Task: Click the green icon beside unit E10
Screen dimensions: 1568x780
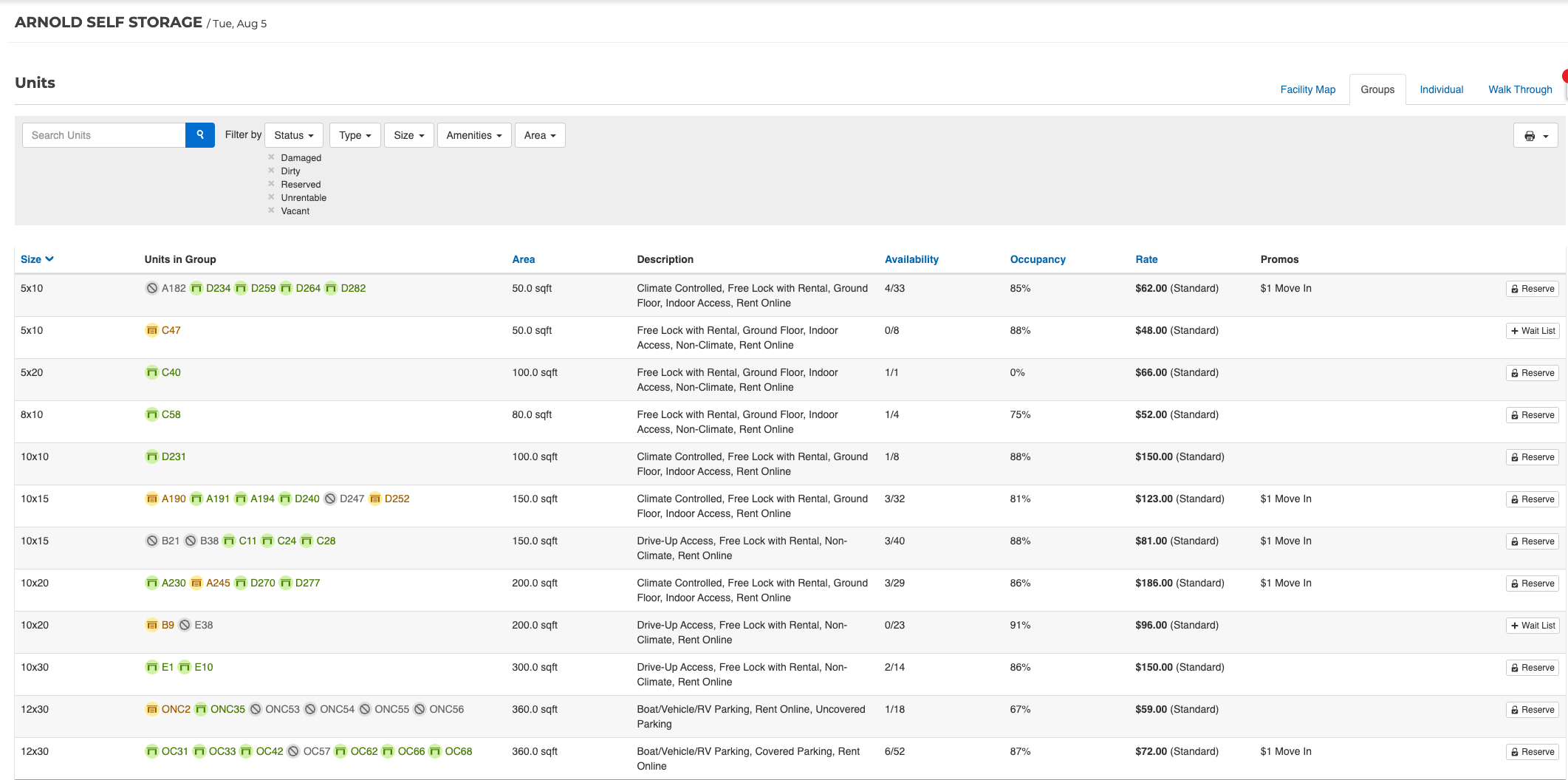Action: (x=185, y=667)
